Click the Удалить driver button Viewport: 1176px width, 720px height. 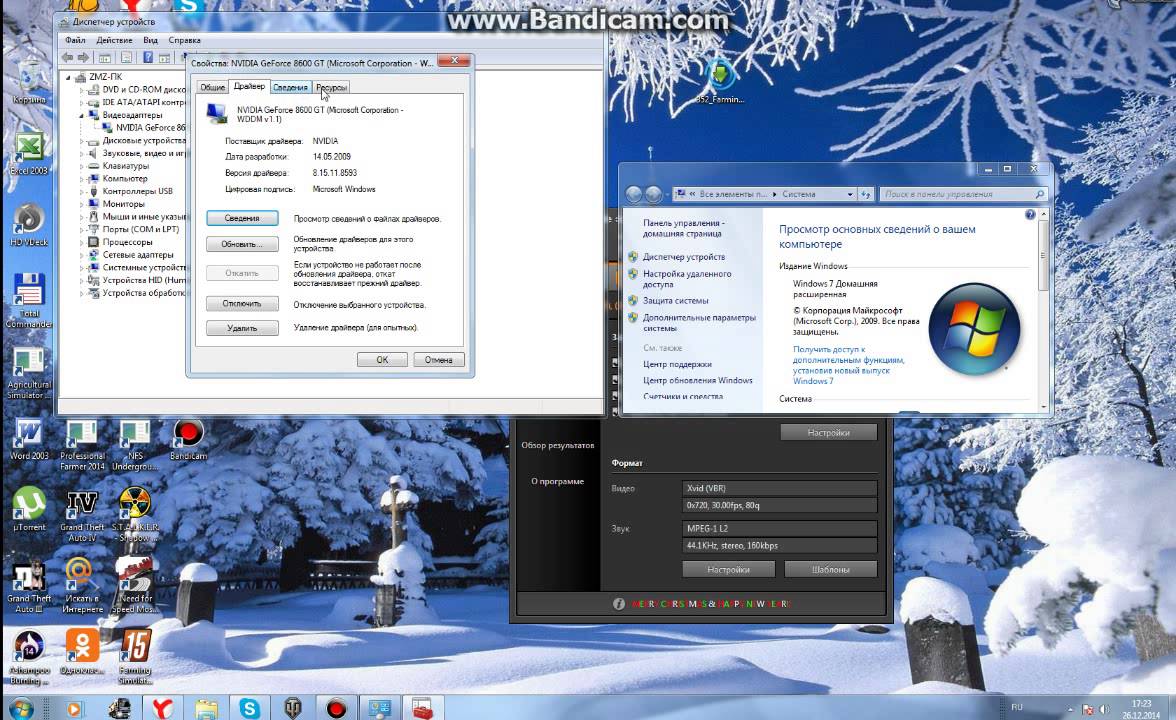tap(242, 328)
